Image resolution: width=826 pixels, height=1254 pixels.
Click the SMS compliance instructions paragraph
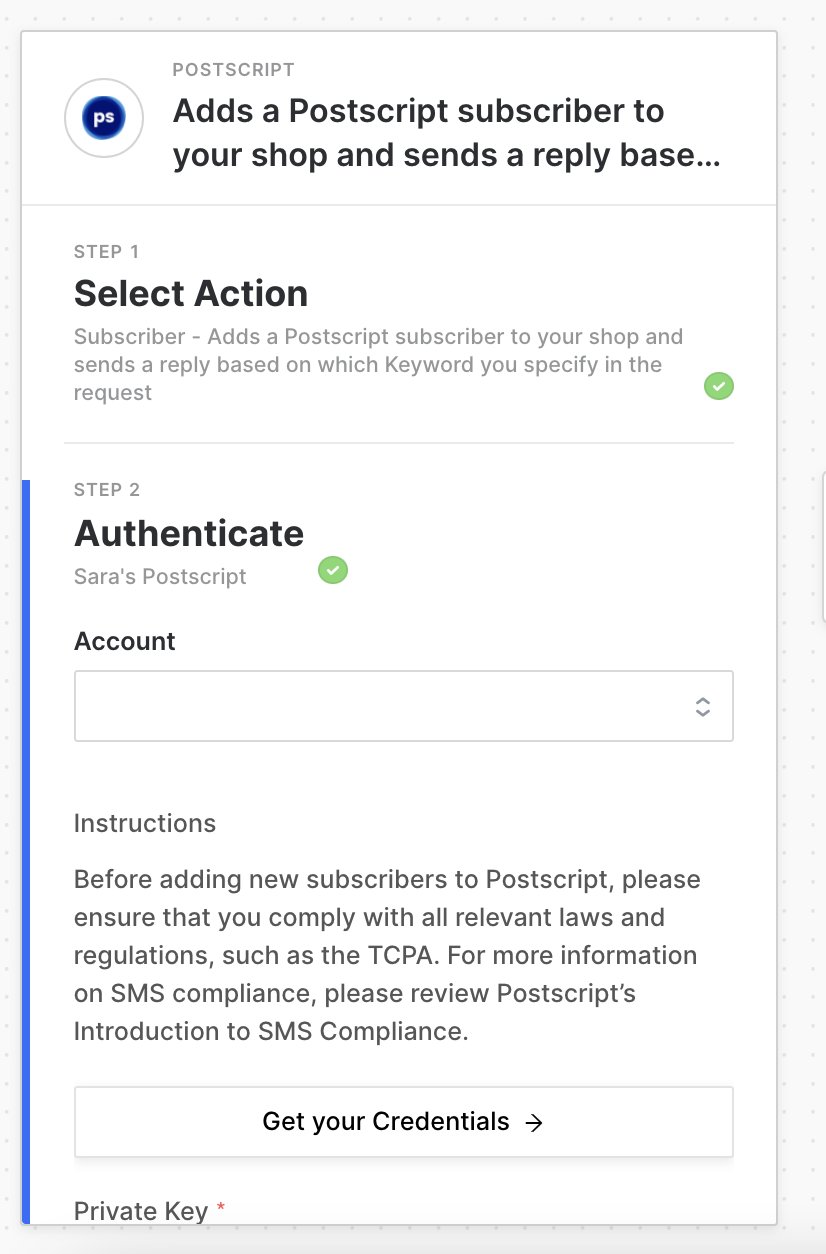click(387, 955)
